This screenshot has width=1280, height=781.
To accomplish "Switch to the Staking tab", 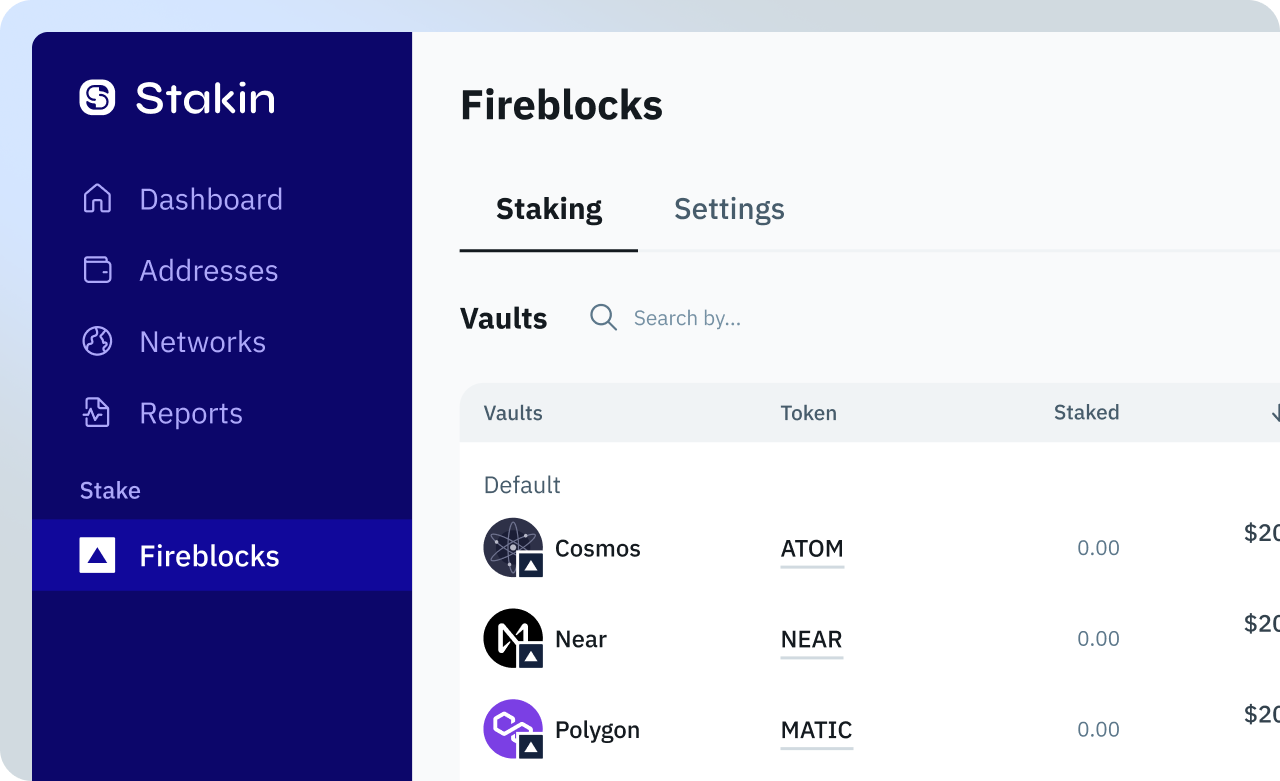I will pos(549,209).
